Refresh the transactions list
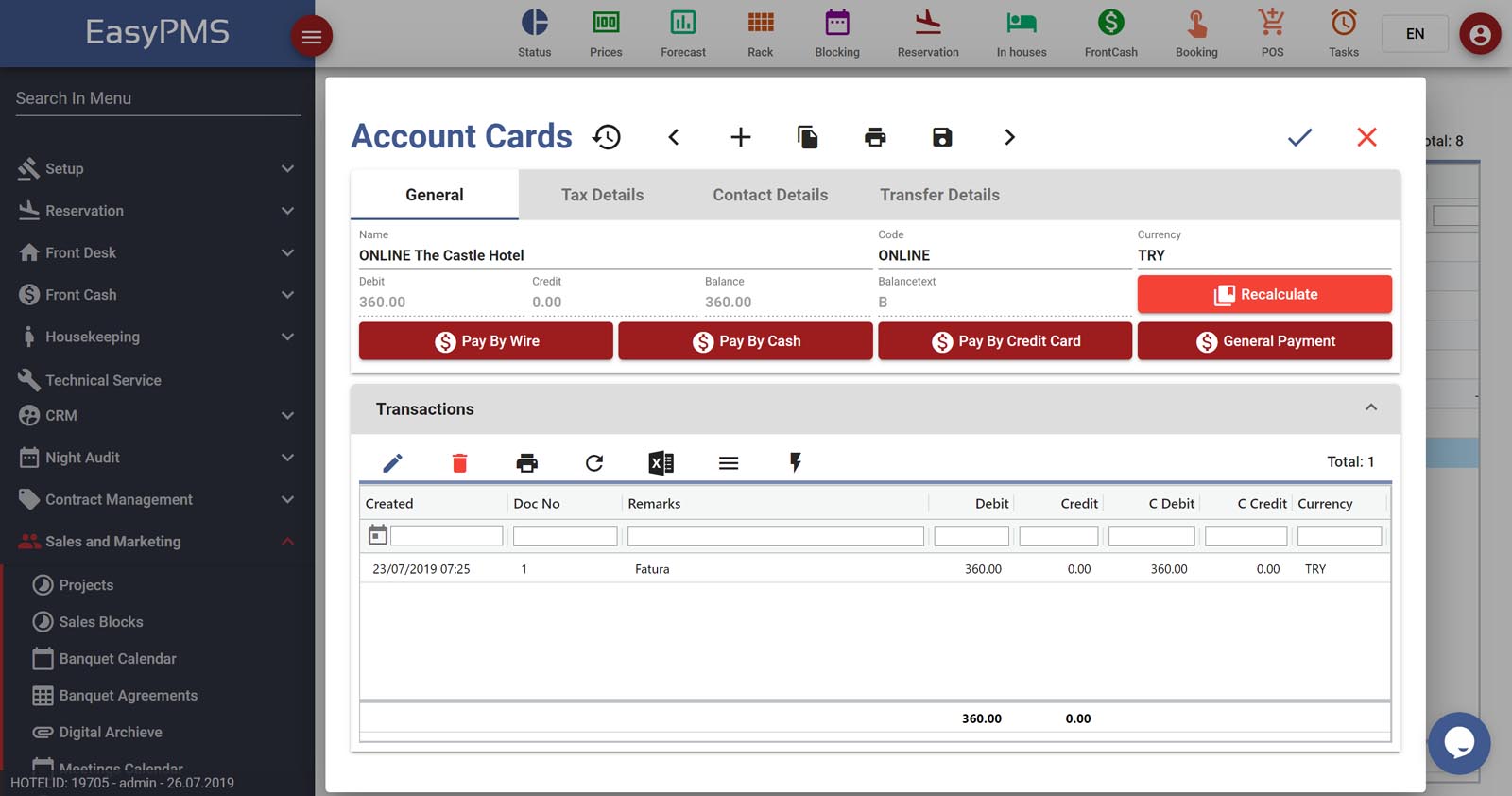 pyautogui.click(x=593, y=462)
